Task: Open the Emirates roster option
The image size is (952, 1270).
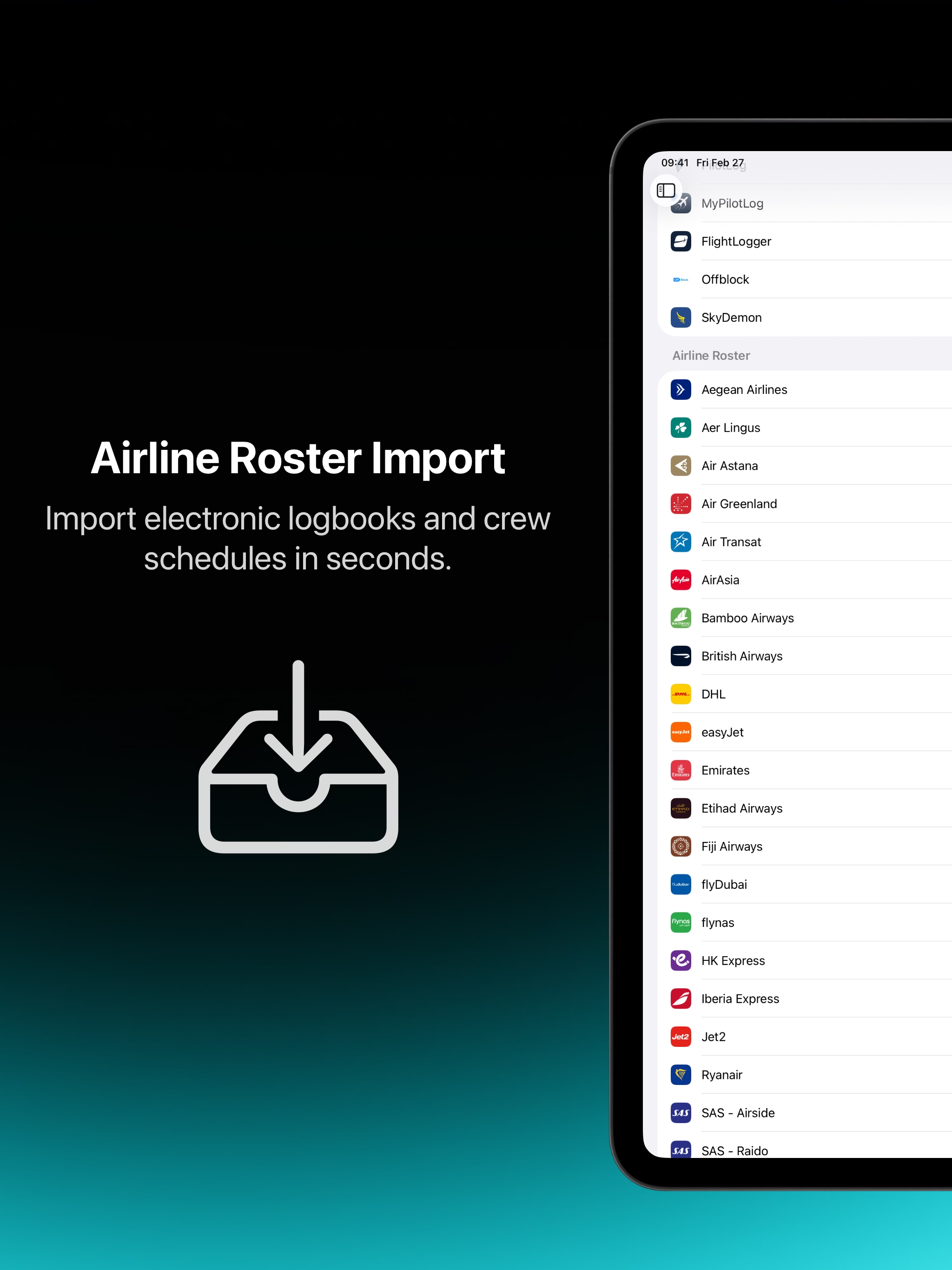Action: 805,770
